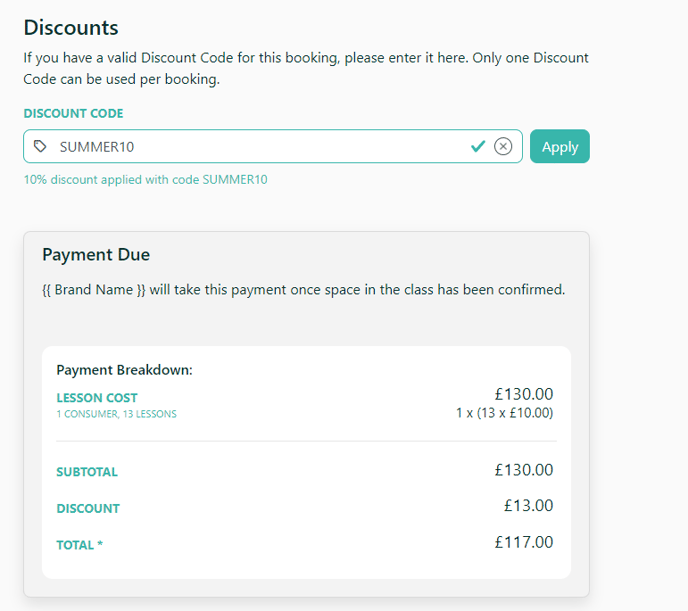The image size is (688, 611).
Task: Clear discount code with circled X icon
Action: point(503,146)
